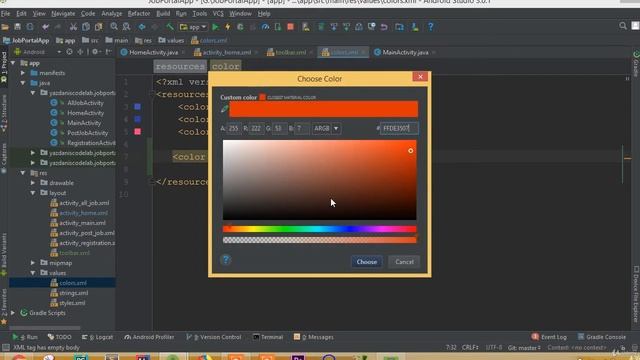
Task: Click the Scroll from Source target icon
Action: (x=69, y=52)
